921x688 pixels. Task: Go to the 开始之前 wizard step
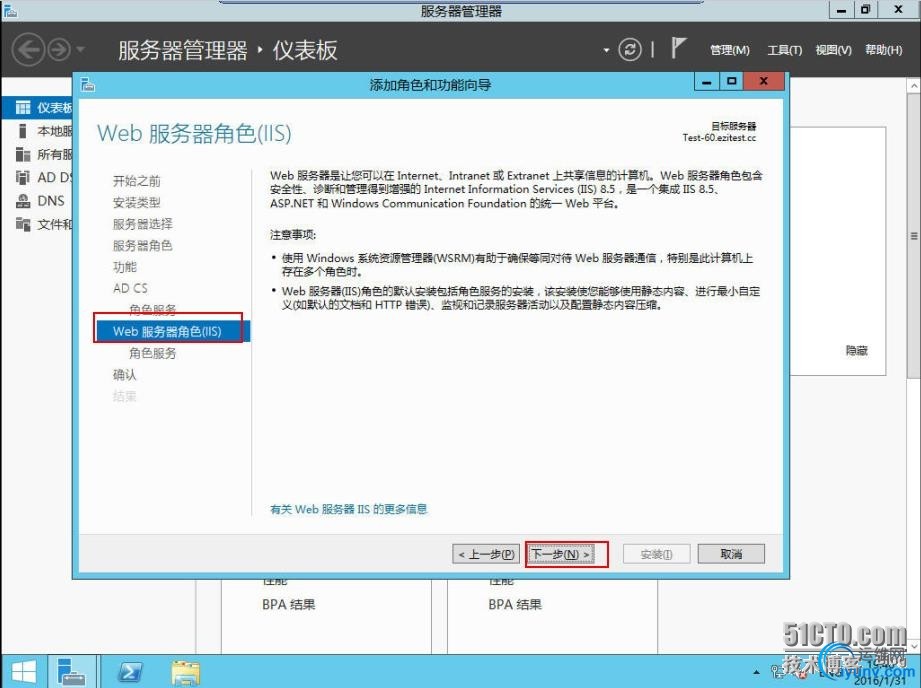[137, 181]
